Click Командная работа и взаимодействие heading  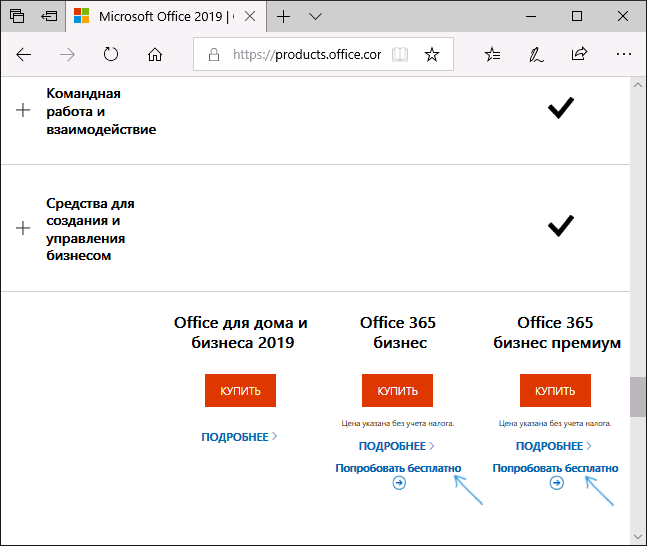pyautogui.click(x=101, y=111)
